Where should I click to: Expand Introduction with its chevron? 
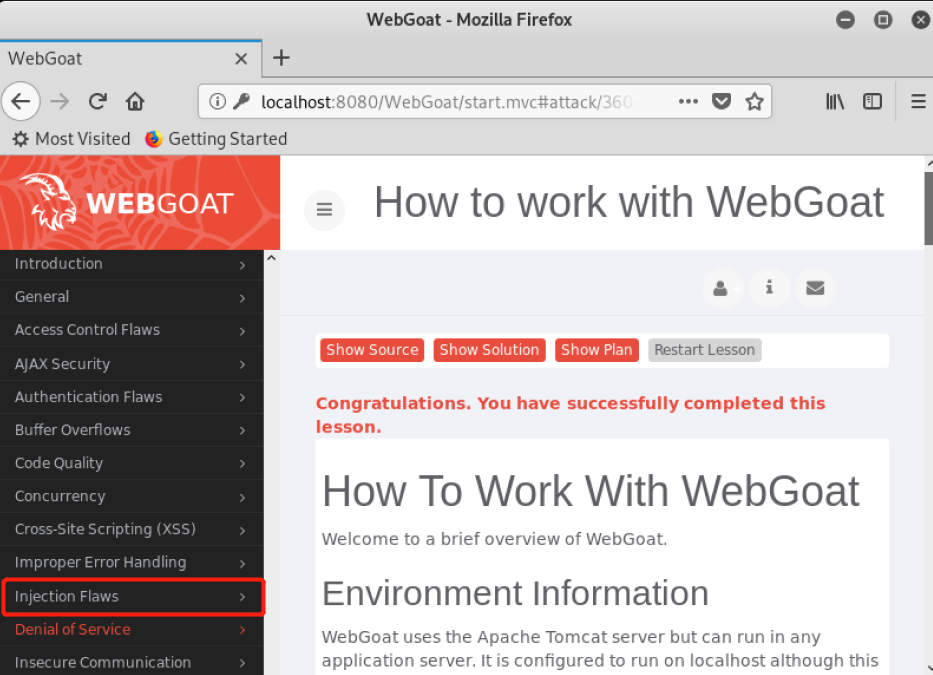[x=242, y=265]
